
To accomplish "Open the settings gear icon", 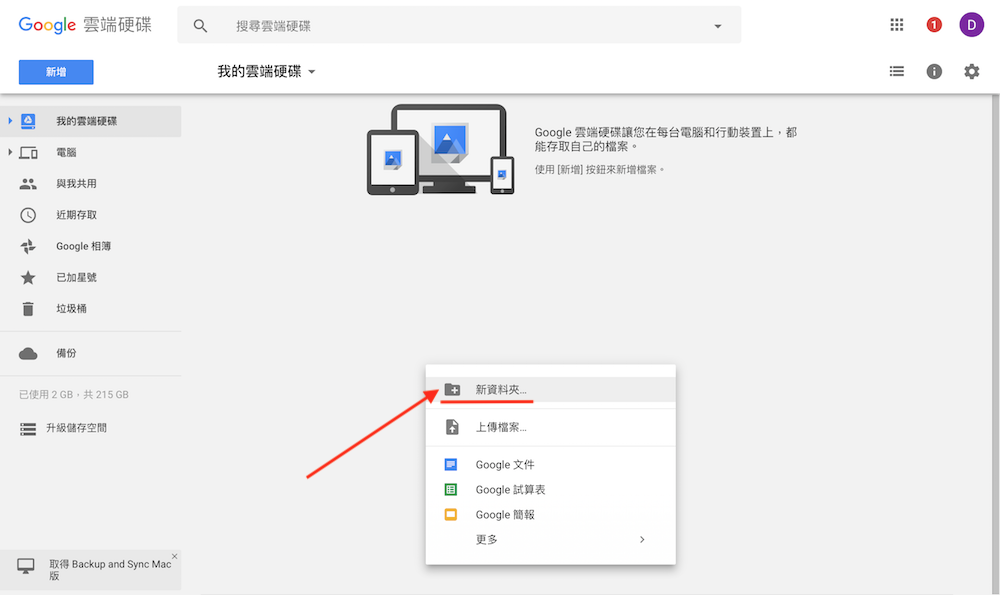I will [x=971, y=71].
